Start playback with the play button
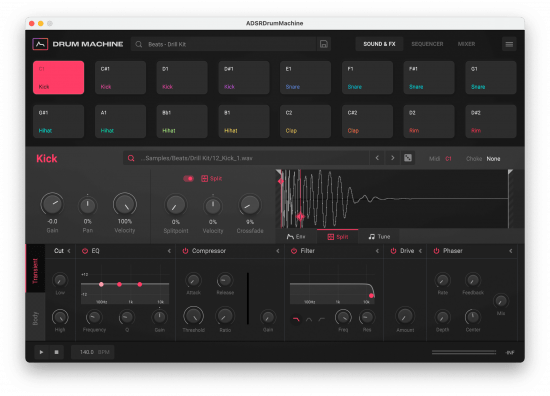550x396 pixels. click(41, 352)
